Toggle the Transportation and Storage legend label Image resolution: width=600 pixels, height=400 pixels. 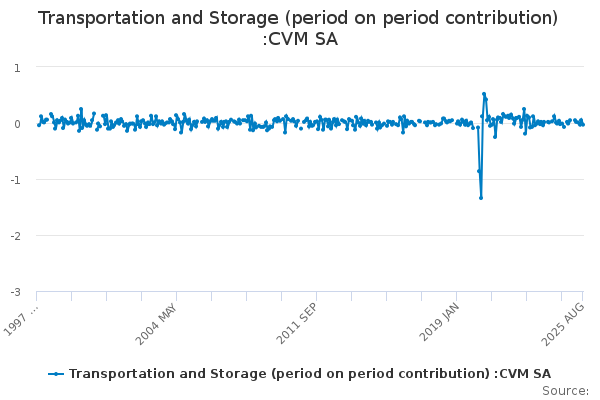coord(310,374)
